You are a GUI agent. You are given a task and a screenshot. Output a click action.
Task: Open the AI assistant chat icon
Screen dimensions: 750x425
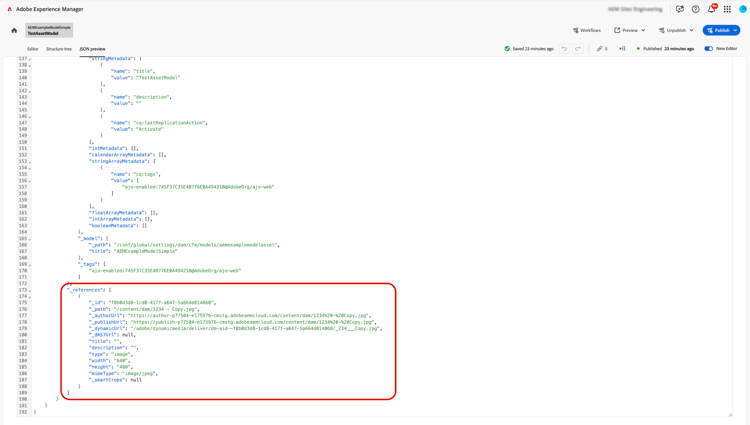coord(680,9)
